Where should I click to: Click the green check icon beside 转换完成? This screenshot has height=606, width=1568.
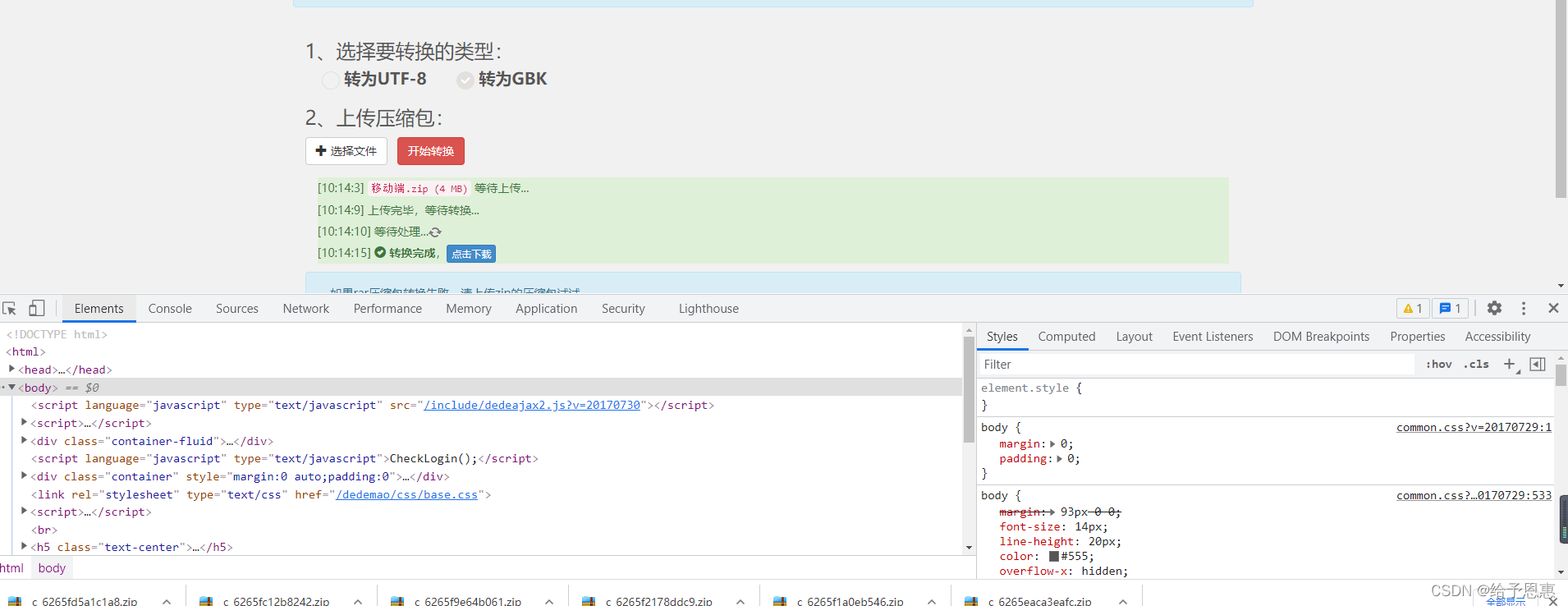[380, 253]
